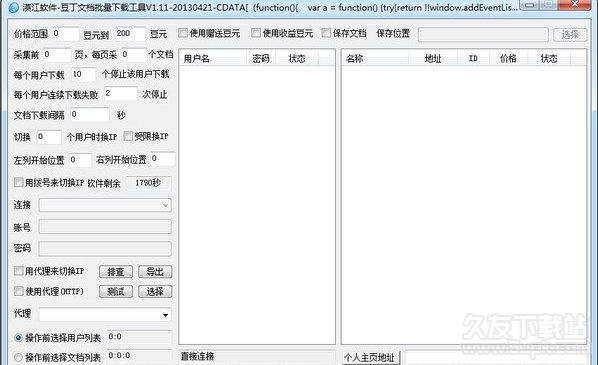The image size is (598, 365).
Task: Click the 密码 input field on left panel
Action: pos(105,248)
